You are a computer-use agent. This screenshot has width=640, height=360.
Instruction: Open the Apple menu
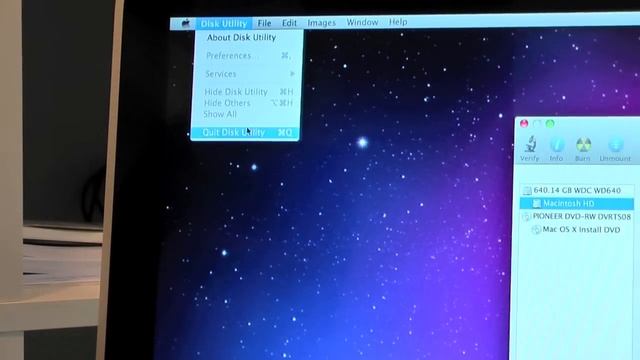[x=185, y=24]
